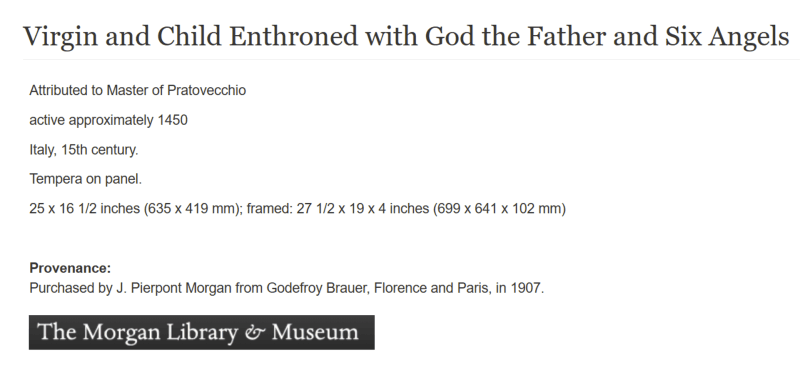Click the Virgin and Child Enthroned title
The width and height of the screenshot is (800, 378).
pyautogui.click(x=406, y=37)
